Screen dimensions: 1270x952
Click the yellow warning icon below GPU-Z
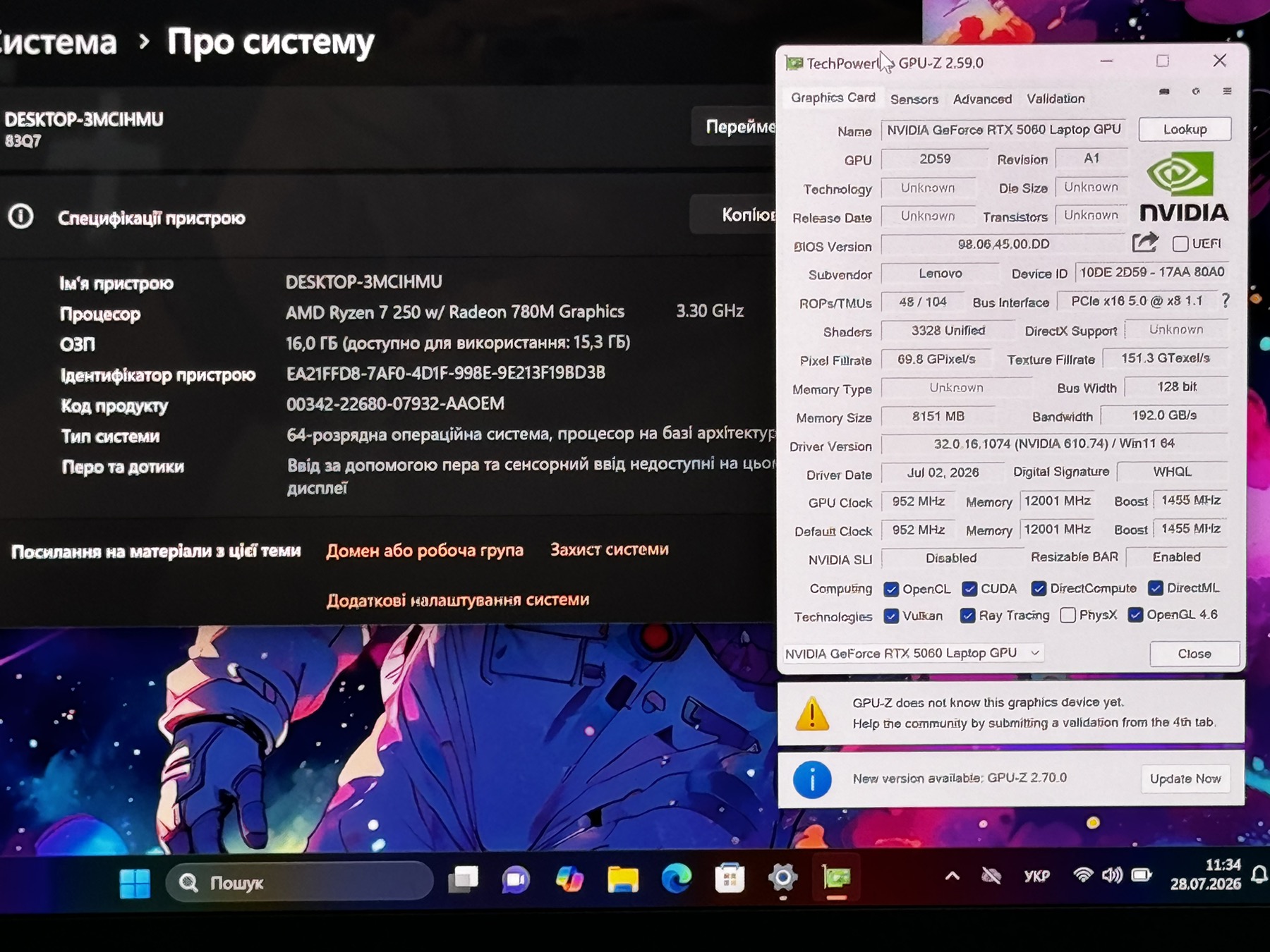point(812,714)
